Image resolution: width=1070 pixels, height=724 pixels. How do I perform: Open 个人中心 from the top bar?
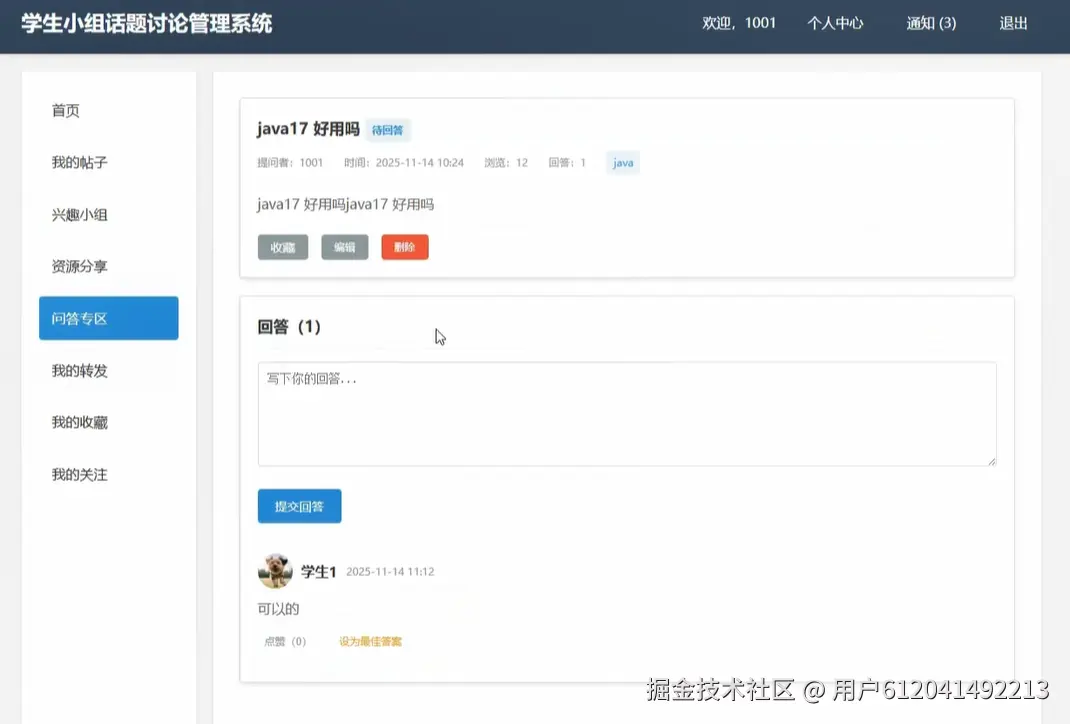pos(836,22)
